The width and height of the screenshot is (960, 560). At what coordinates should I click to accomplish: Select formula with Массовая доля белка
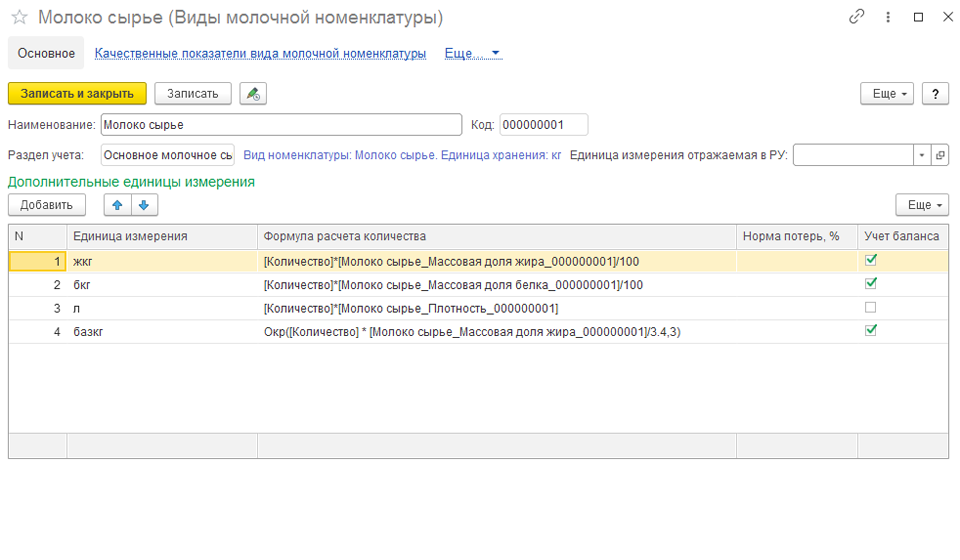click(497, 285)
